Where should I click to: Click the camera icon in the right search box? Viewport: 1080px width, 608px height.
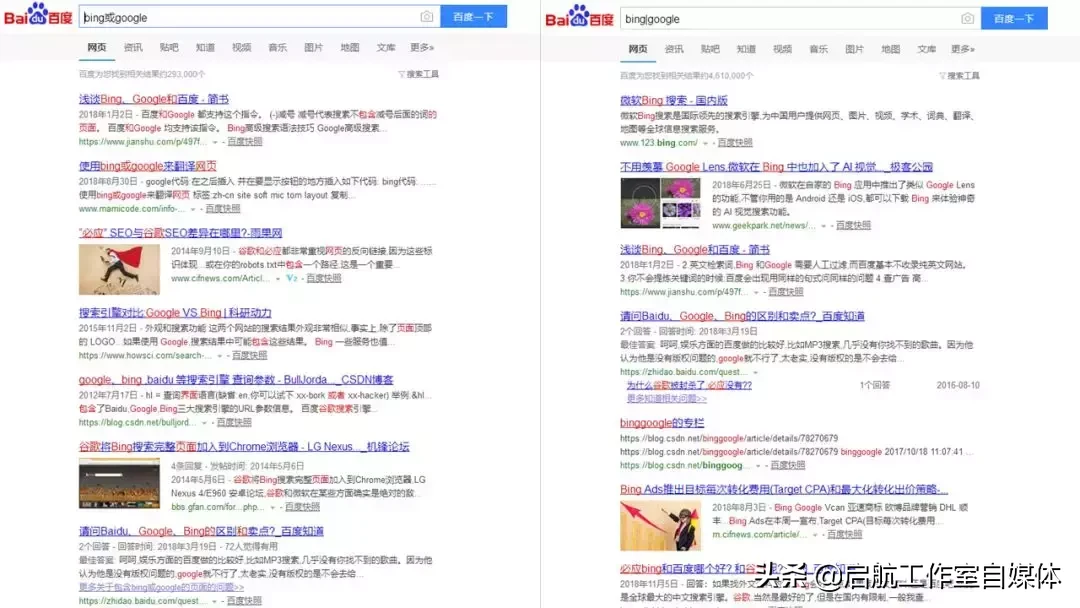(x=967, y=18)
